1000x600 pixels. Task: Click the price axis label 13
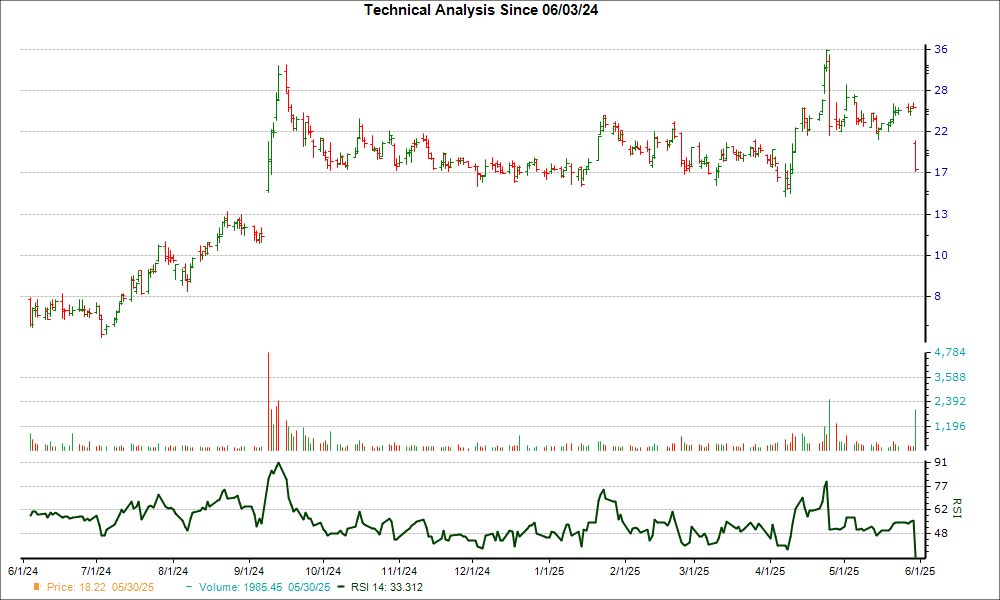pos(941,214)
